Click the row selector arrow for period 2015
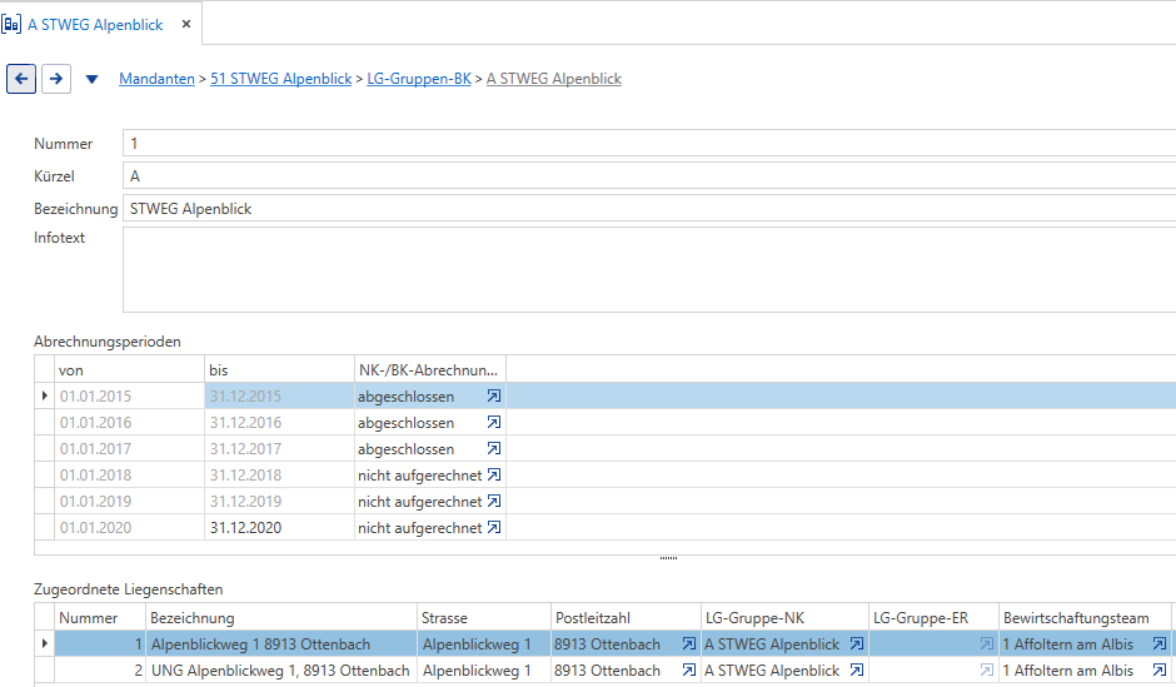This screenshot has height=687, width=1176. coord(44,396)
